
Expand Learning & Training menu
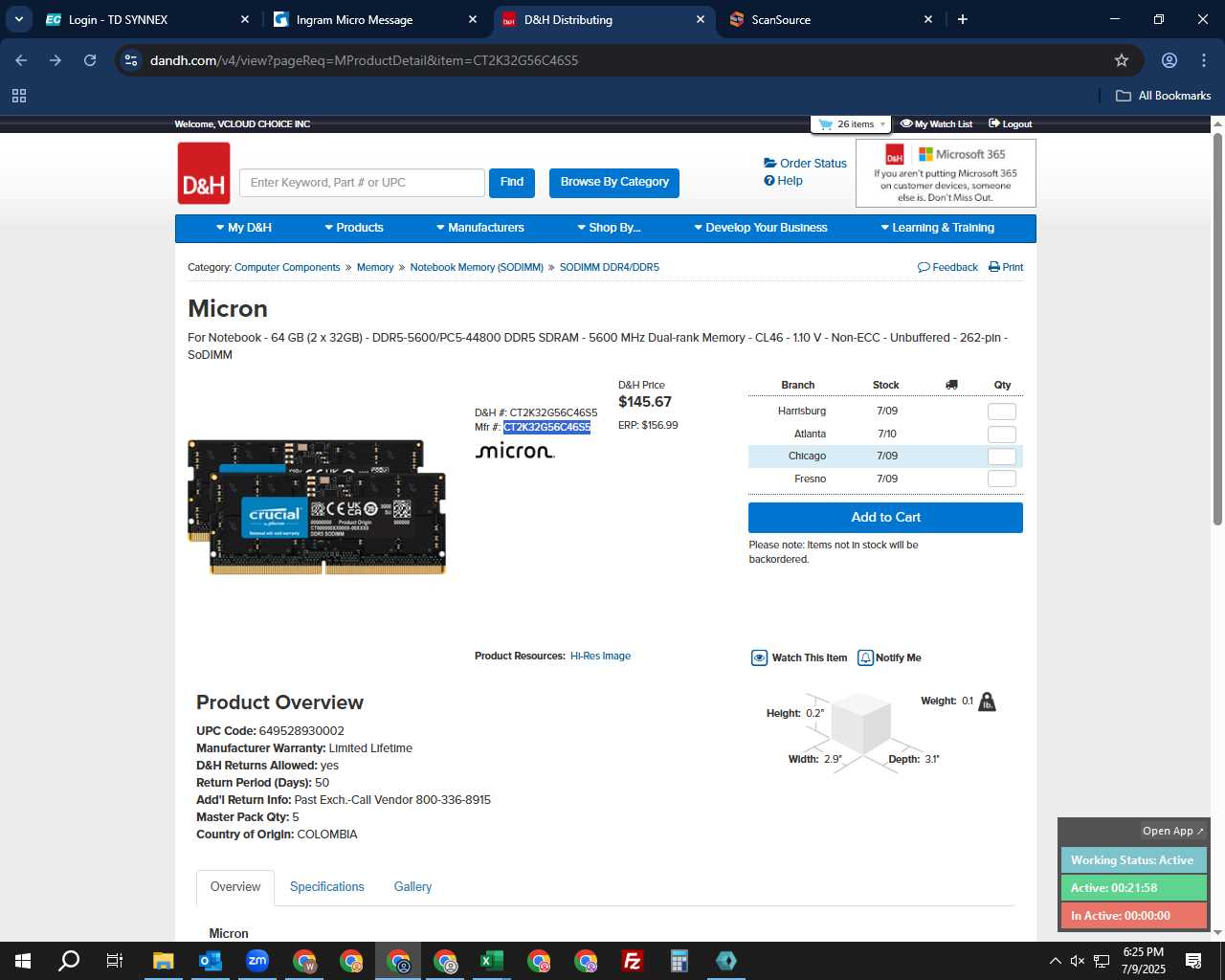(x=938, y=228)
